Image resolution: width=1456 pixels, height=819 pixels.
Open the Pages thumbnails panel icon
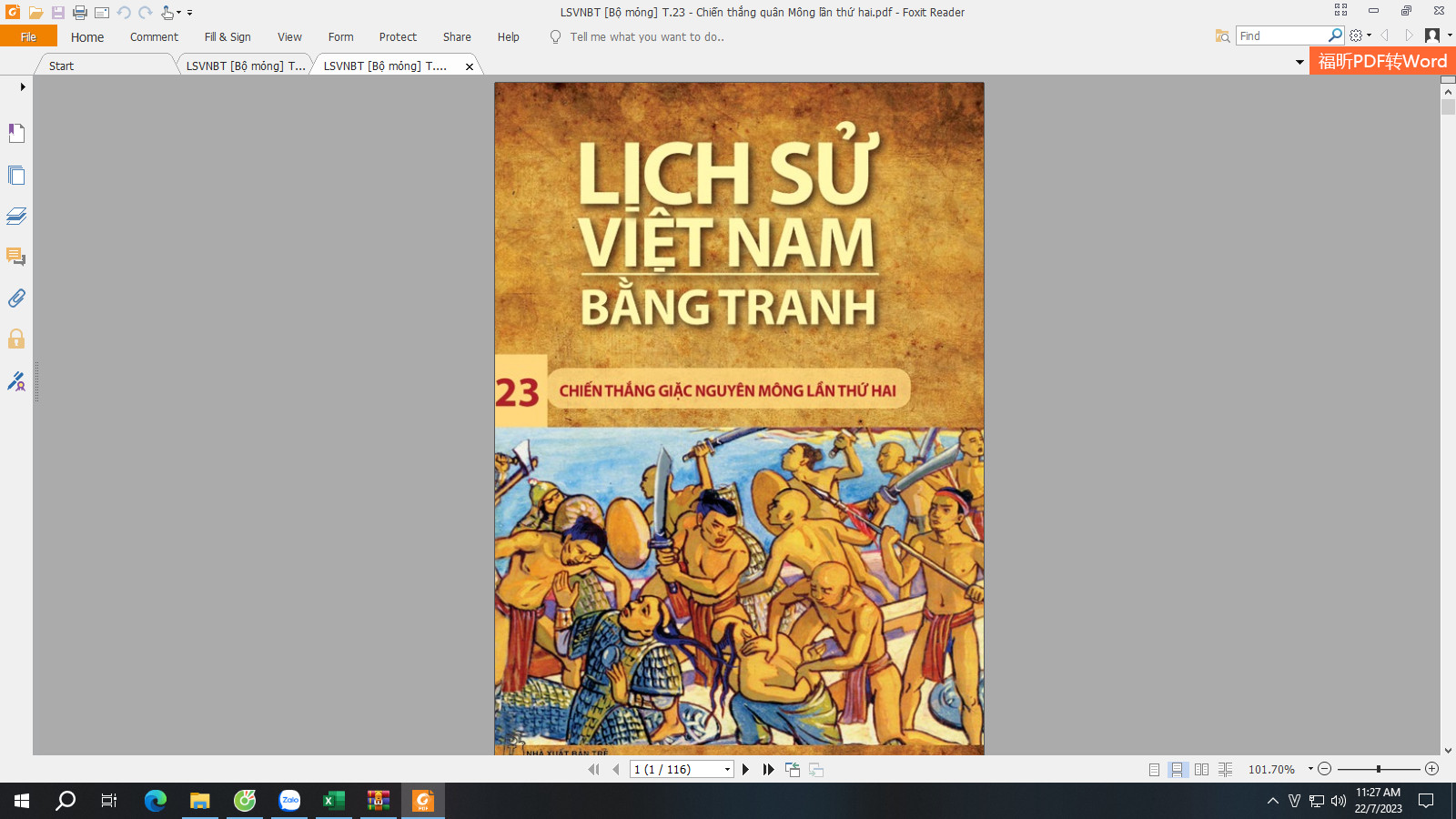[16, 175]
